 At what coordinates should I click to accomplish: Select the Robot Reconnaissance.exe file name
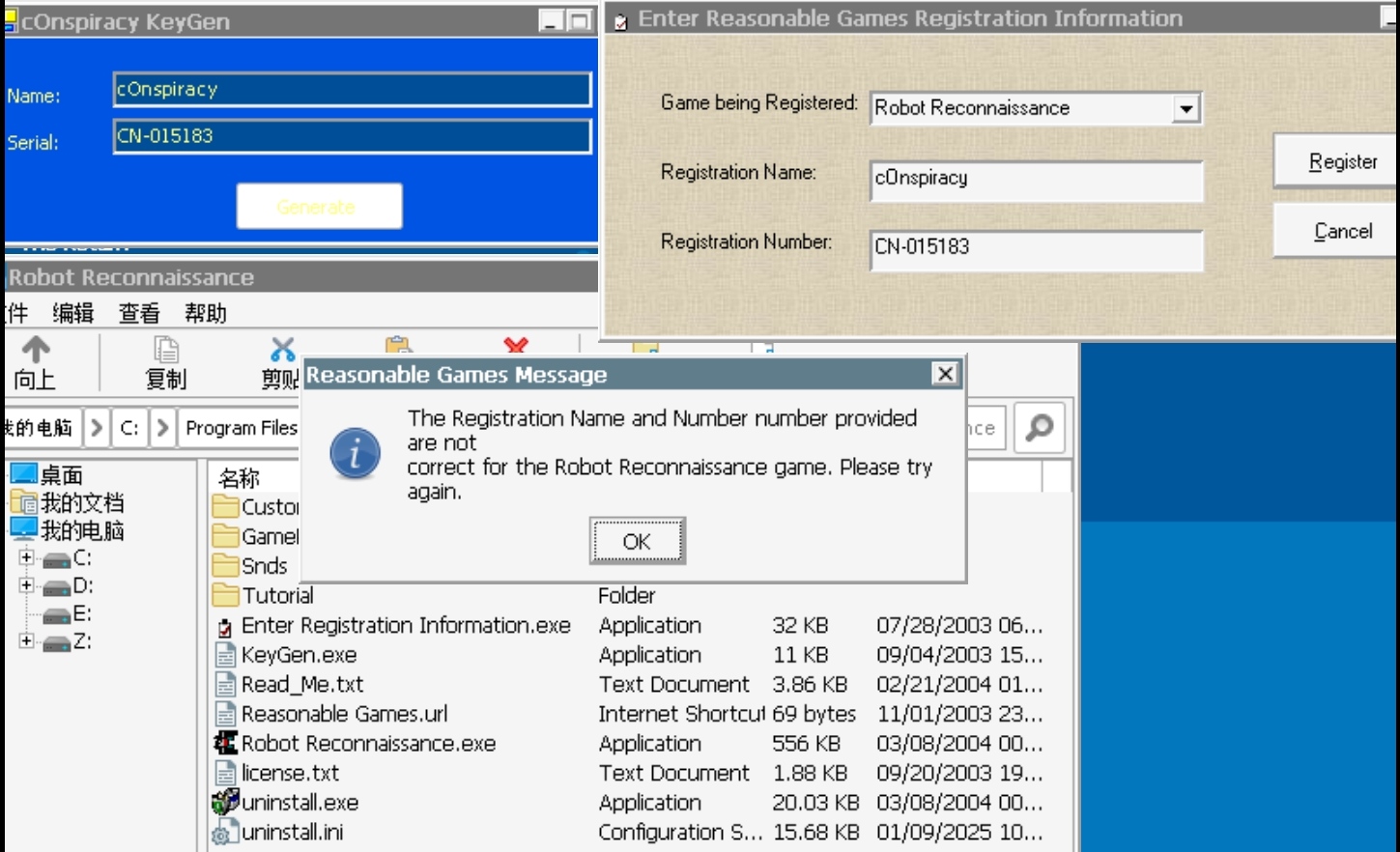click(368, 743)
